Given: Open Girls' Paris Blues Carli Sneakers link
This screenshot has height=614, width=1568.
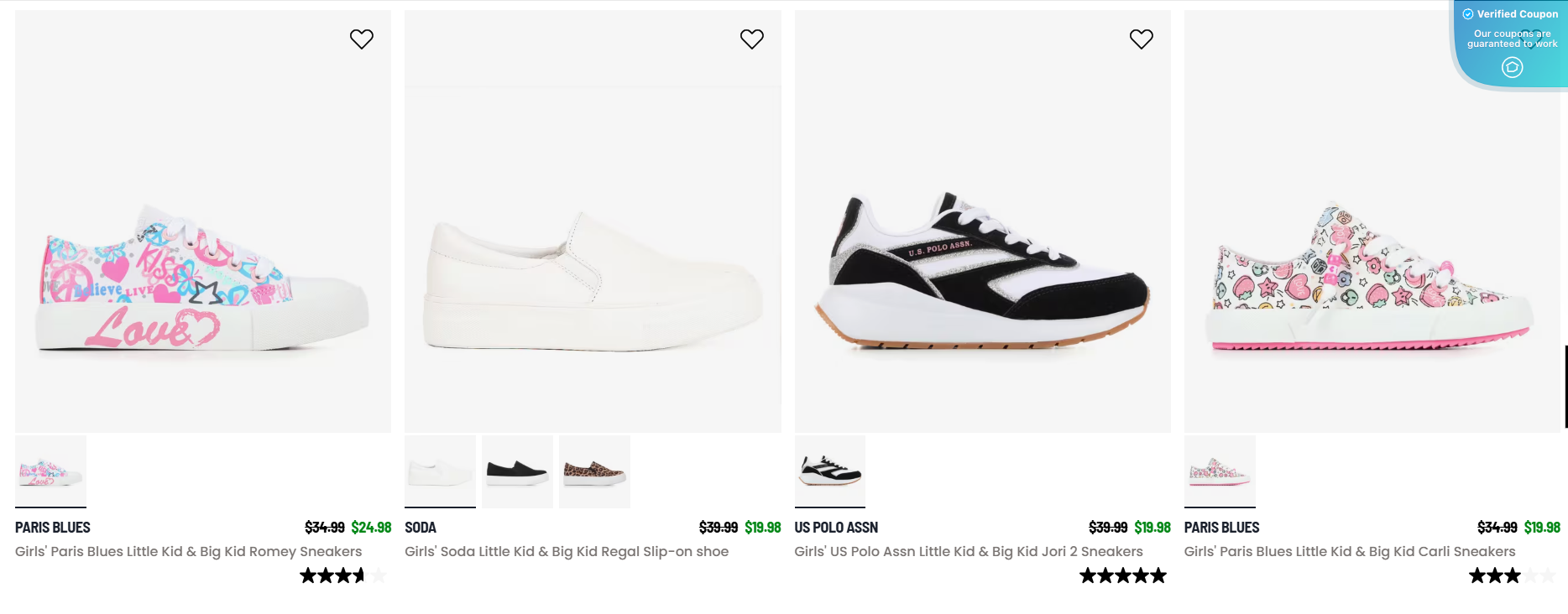Looking at the screenshot, I should [1349, 551].
